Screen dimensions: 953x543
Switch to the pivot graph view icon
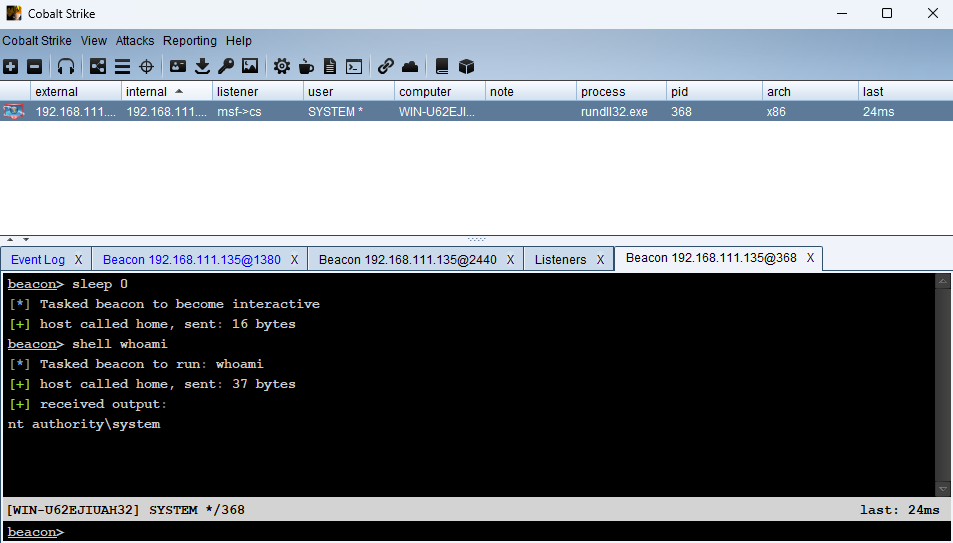coord(98,66)
